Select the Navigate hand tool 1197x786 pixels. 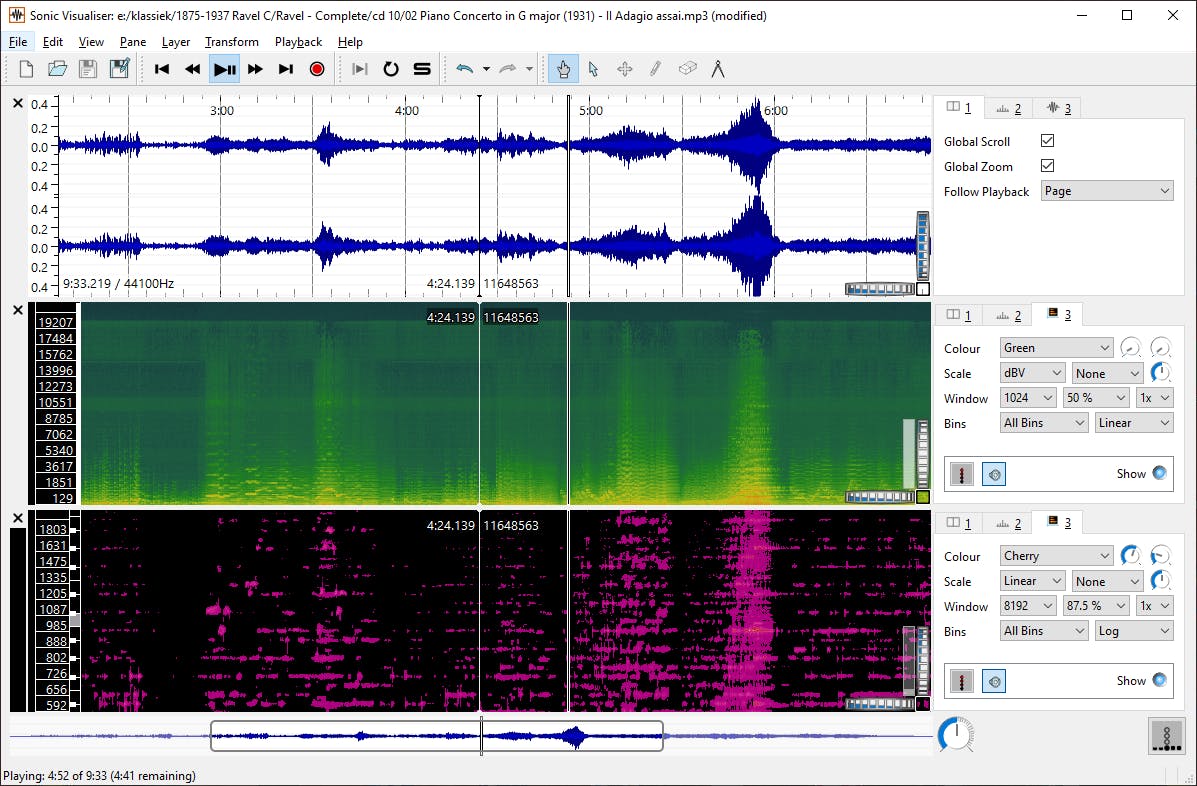click(563, 69)
